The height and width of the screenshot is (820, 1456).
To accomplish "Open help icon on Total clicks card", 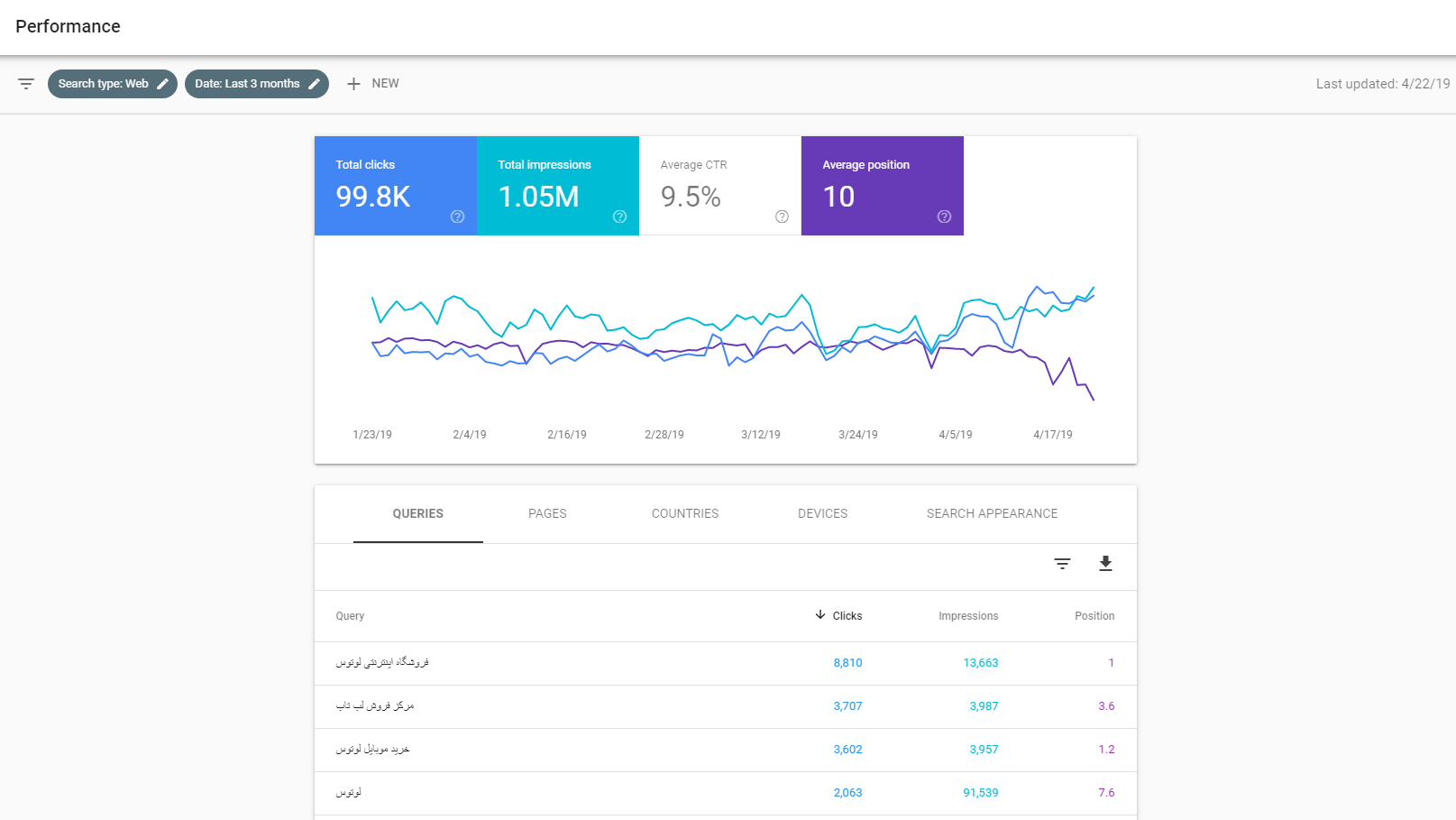I will (457, 217).
